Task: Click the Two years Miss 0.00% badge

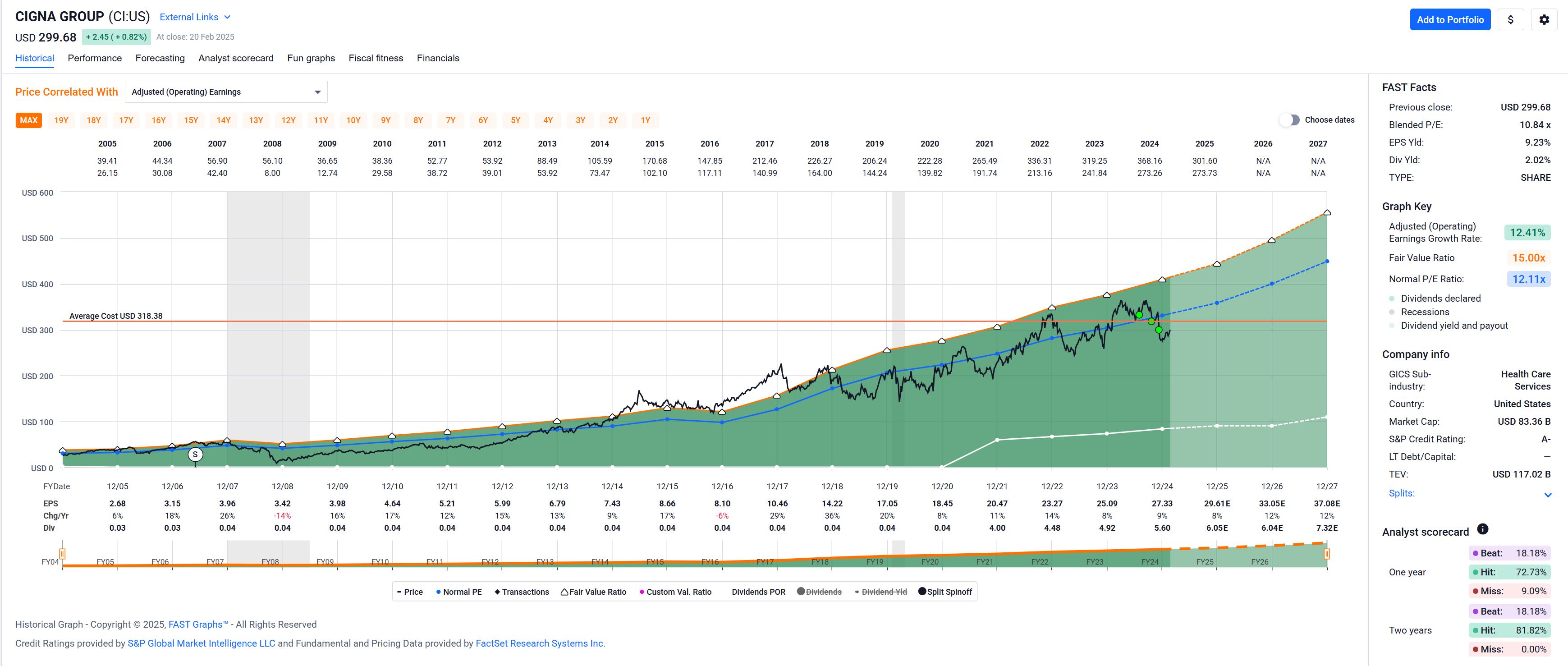Action: [x=1509, y=650]
